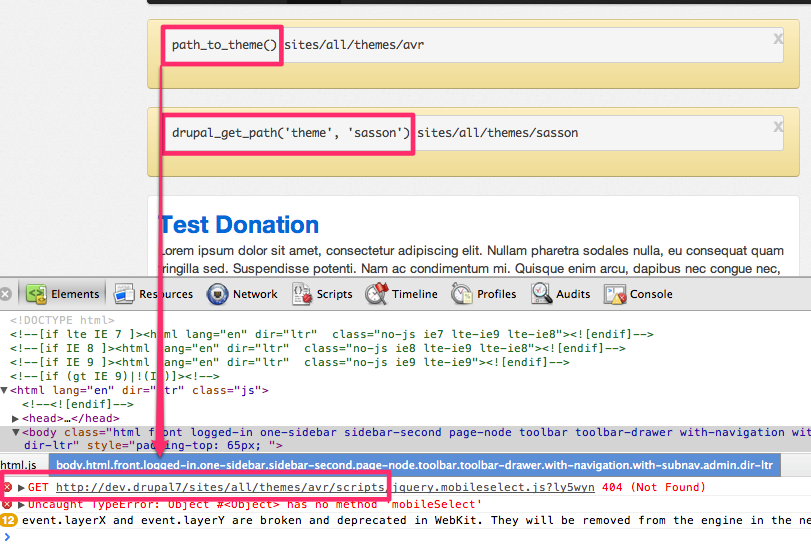The image size is (811, 558).
Task: Open the jquery.mobileselect.js 404 URL link
Action: pyautogui.click(x=325, y=487)
